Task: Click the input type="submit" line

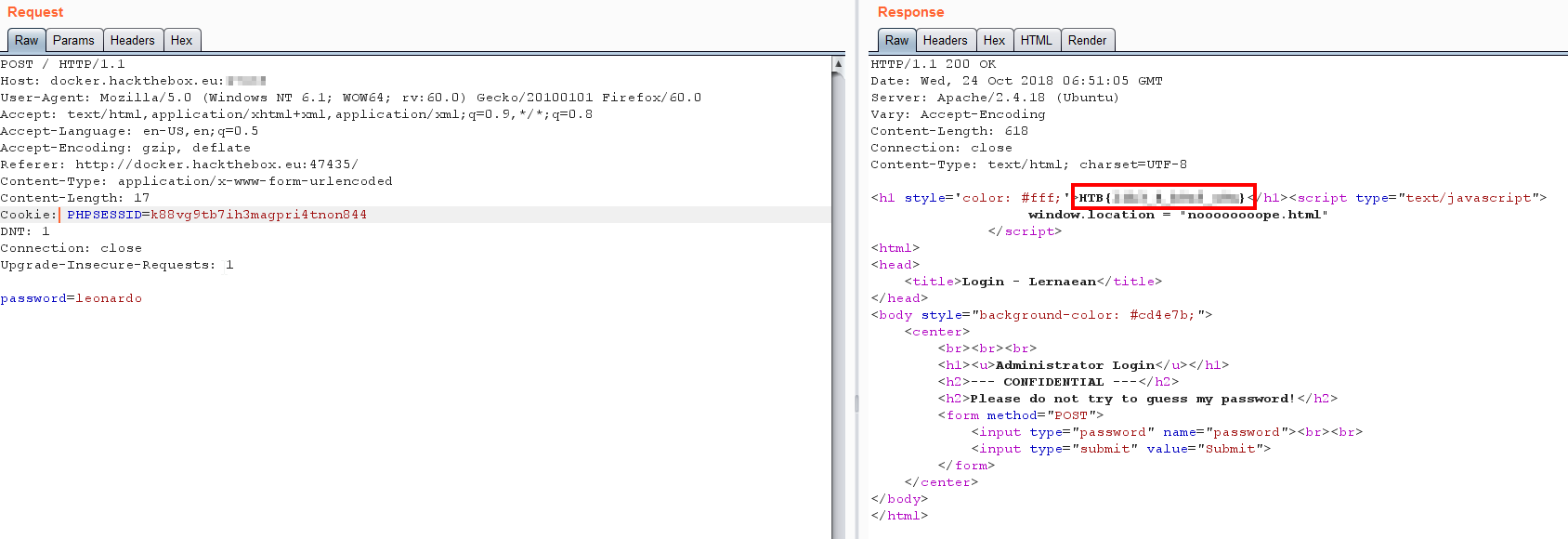Action: (x=1120, y=449)
